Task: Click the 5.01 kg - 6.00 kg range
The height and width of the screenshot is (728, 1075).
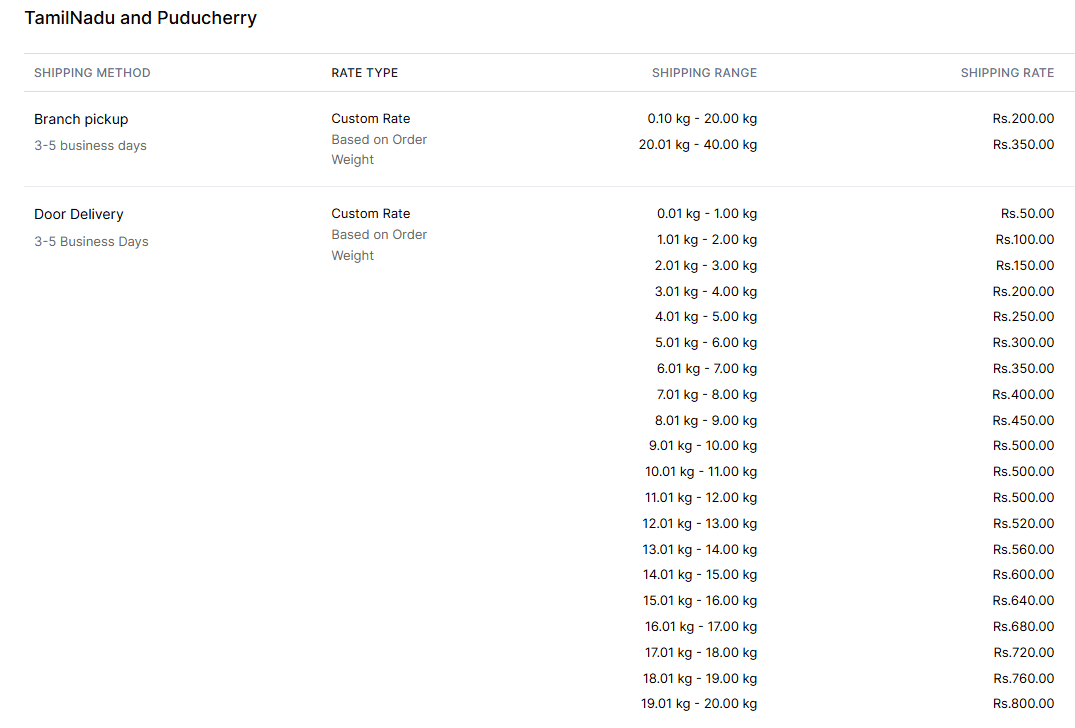Action: click(x=706, y=342)
